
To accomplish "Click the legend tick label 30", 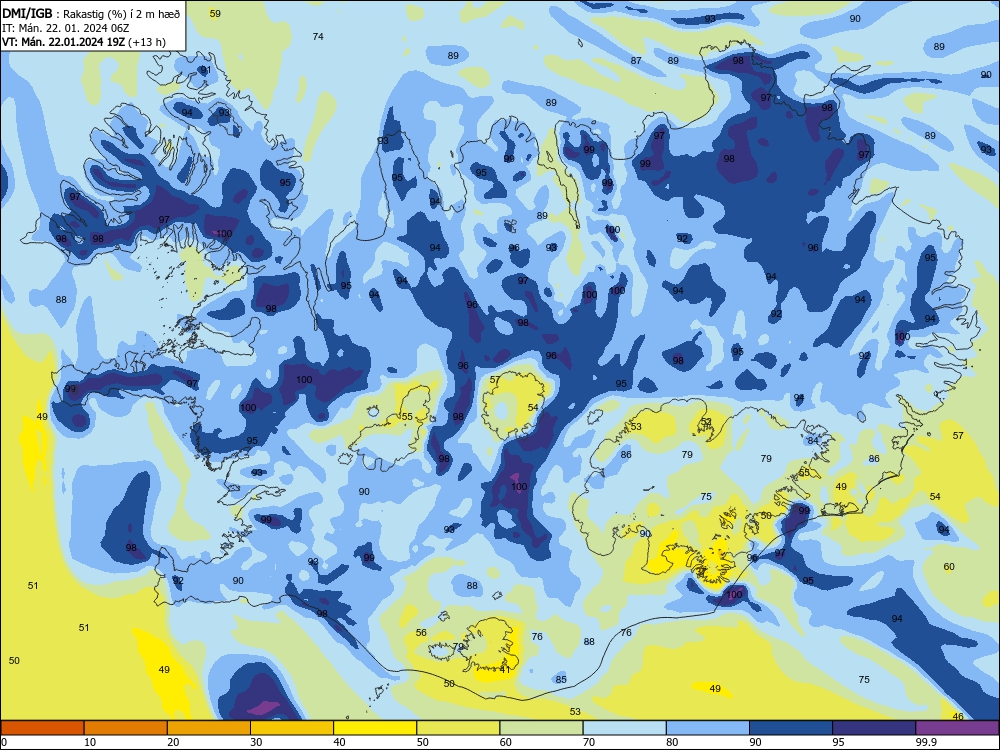I will point(256,742).
